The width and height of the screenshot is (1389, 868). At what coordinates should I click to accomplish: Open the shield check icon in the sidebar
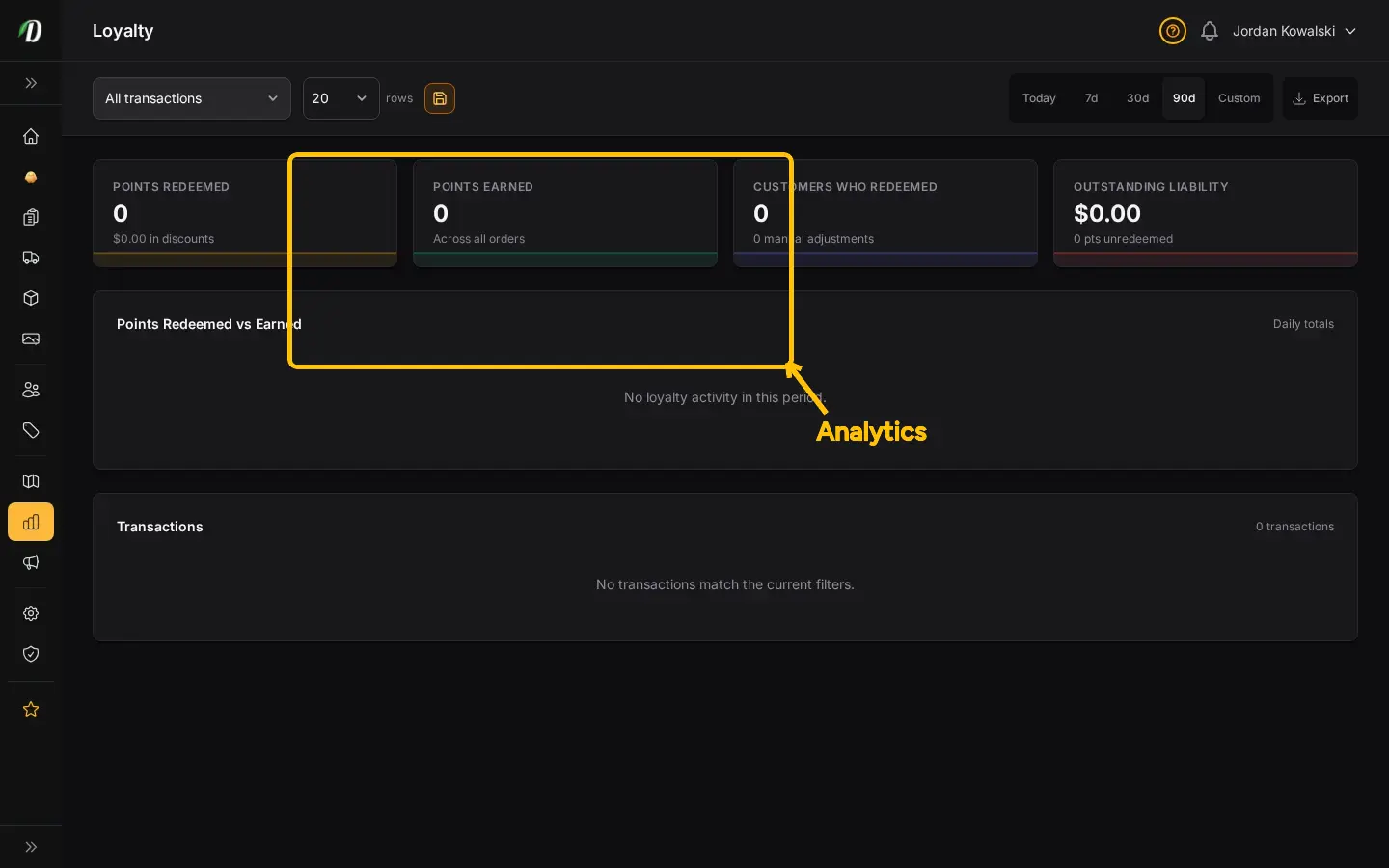click(31, 654)
